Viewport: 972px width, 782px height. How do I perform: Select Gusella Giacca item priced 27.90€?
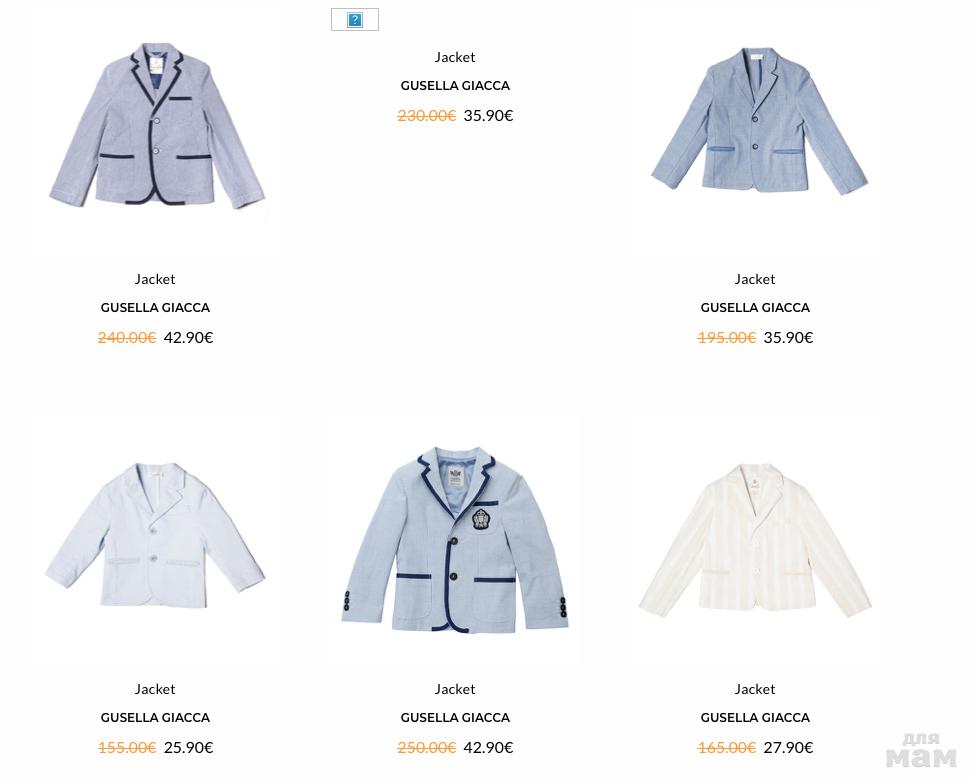coord(755,718)
